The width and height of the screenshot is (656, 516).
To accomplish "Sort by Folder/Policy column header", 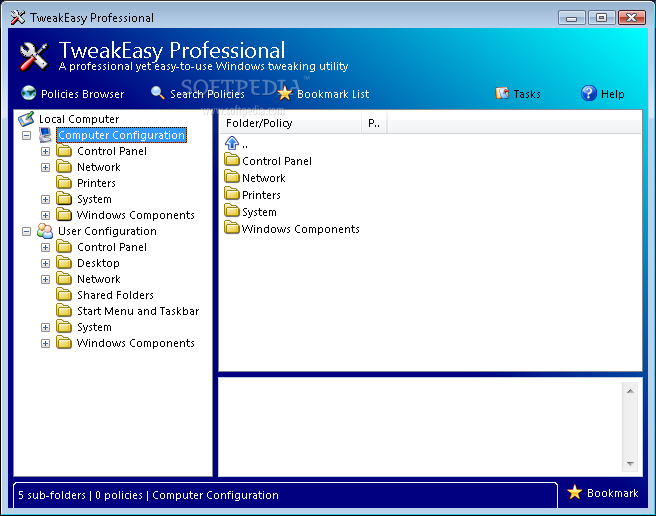I will 290,123.
